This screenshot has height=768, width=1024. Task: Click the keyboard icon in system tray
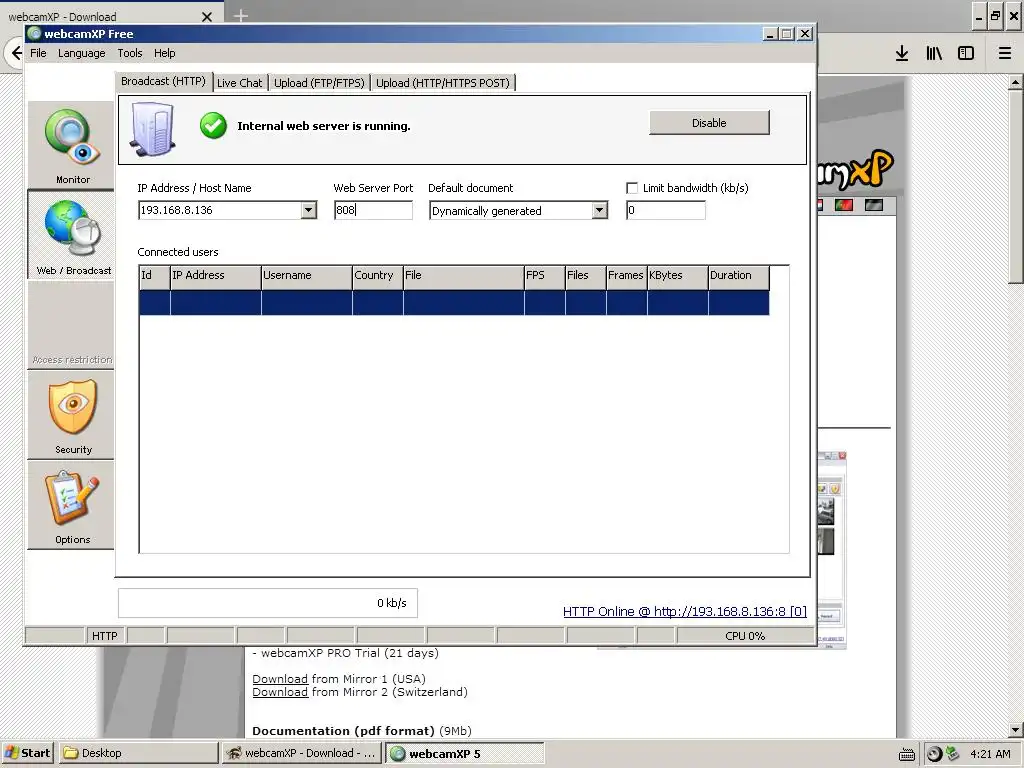coord(906,754)
